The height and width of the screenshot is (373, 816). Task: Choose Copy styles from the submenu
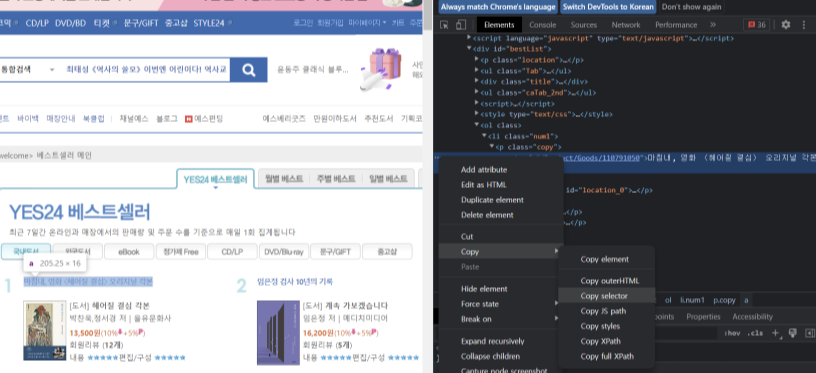coord(606,326)
